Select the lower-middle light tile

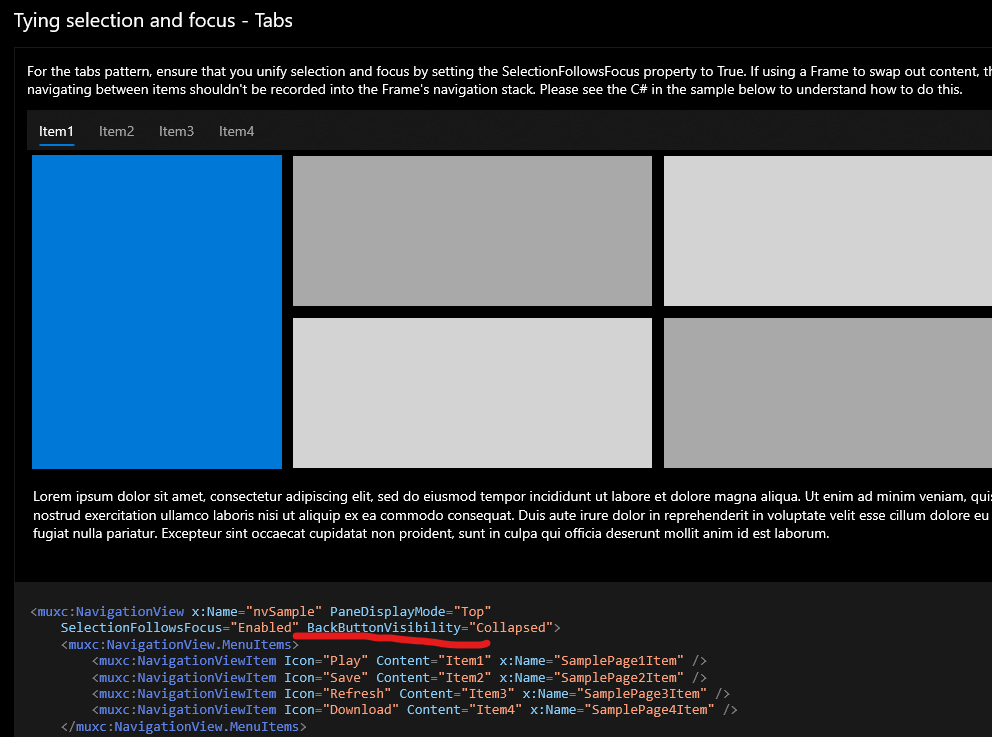(471, 392)
